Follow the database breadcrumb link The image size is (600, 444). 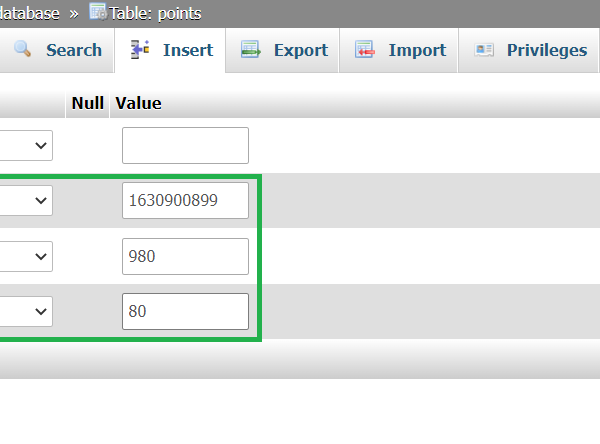30,13
